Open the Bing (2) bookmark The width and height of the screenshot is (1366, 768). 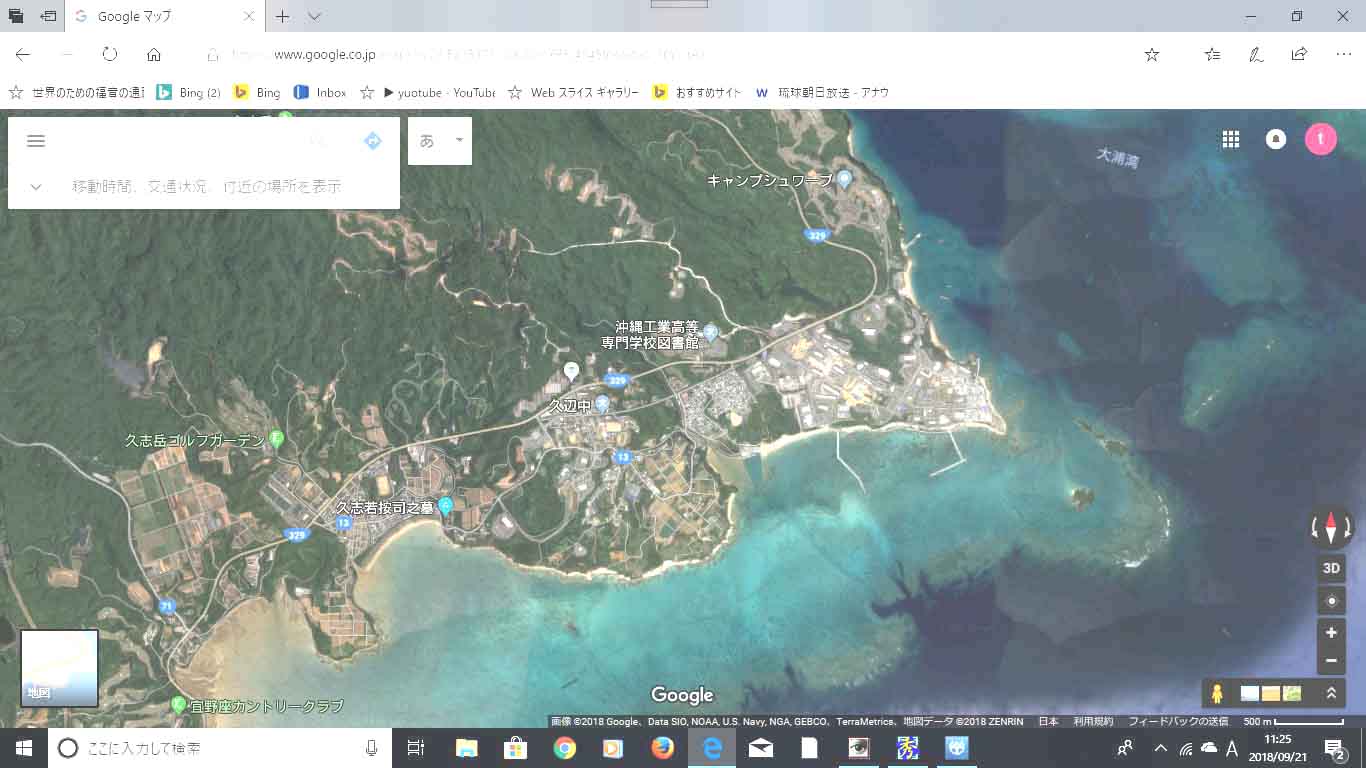[x=188, y=92]
